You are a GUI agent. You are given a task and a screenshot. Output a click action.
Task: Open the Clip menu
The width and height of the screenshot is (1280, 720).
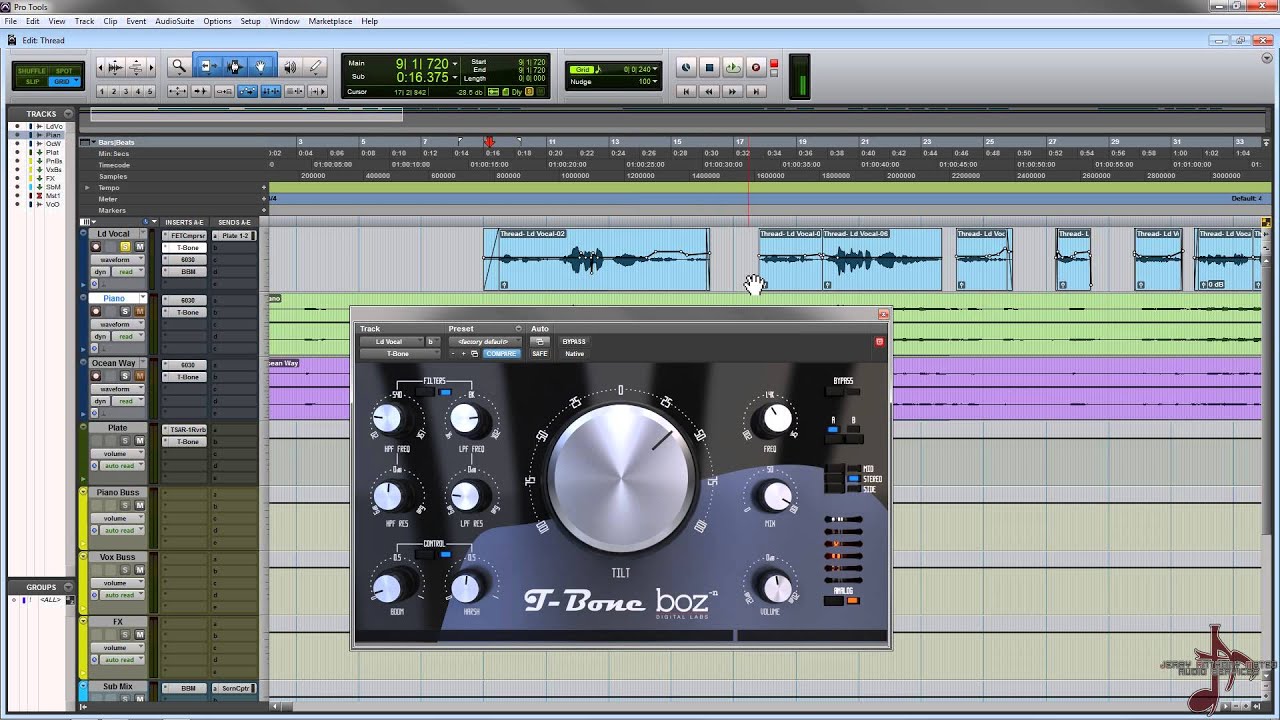110,21
